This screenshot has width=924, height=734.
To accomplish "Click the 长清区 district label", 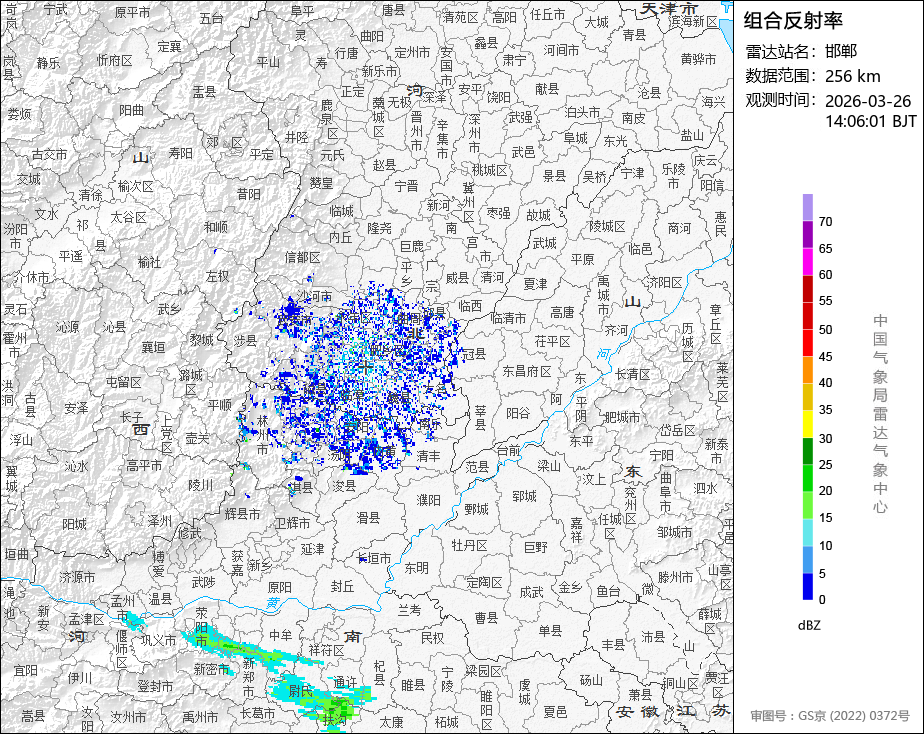I will pyautogui.click(x=633, y=374).
